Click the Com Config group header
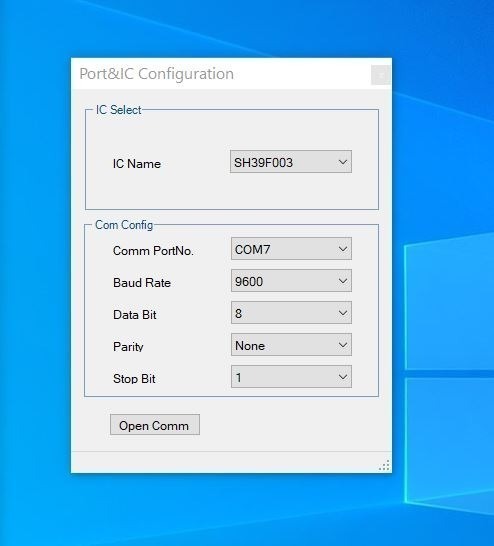Image resolution: width=494 pixels, height=546 pixels. pos(124,225)
